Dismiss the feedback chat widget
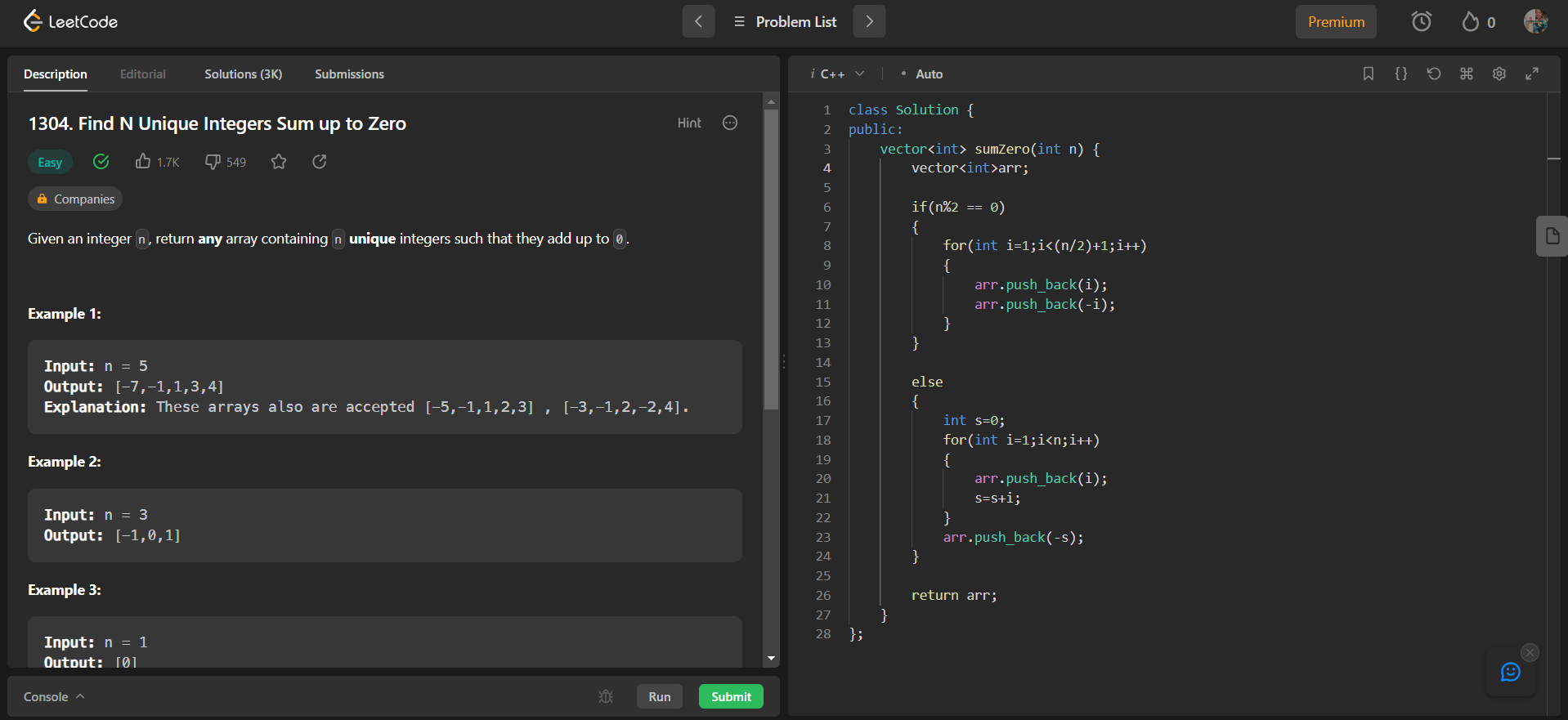The image size is (1568, 720). click(1530, 652)
